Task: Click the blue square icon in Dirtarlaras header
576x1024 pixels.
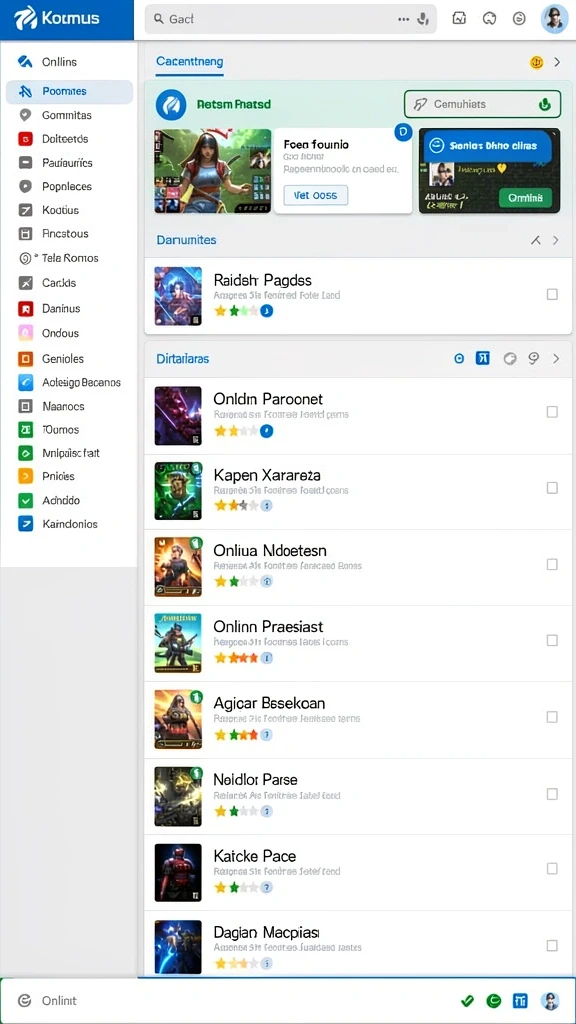Action: [x=483, y=358]
